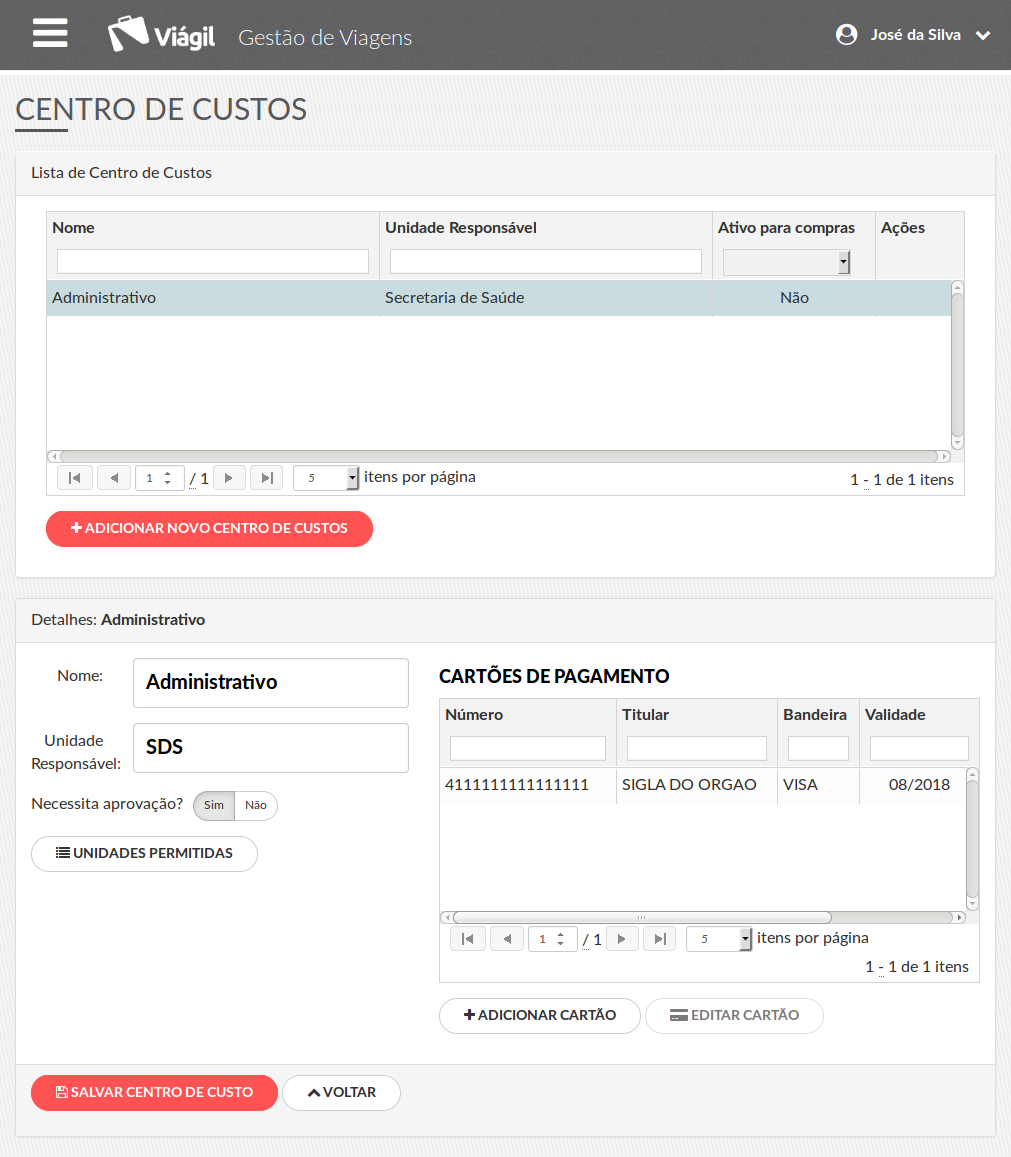Screen dimensions: 1011x1157
Task: Expand the José da Silva user dropdown
Action: pos(983,35)
